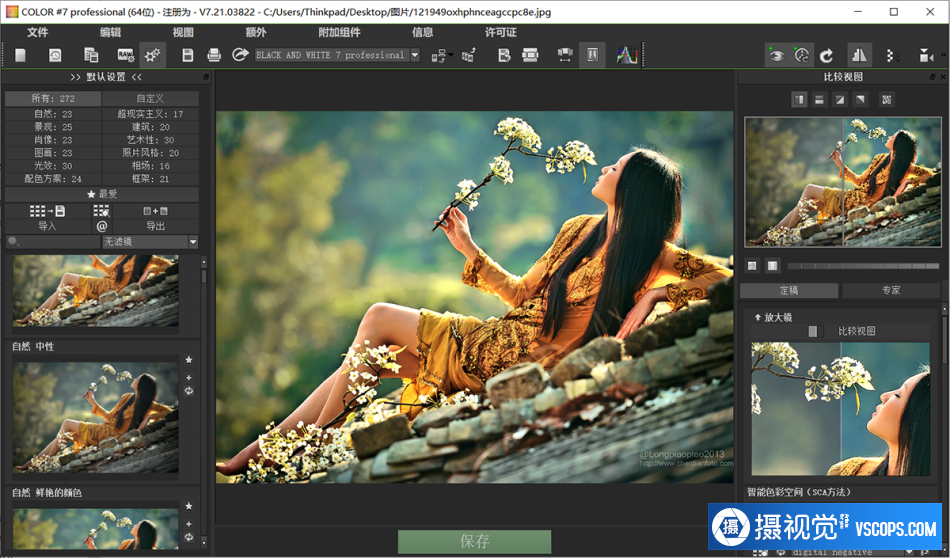Select horizontal split compare view icon
Viewport: 950px width, 558px height.
click(x=820, y=99)
